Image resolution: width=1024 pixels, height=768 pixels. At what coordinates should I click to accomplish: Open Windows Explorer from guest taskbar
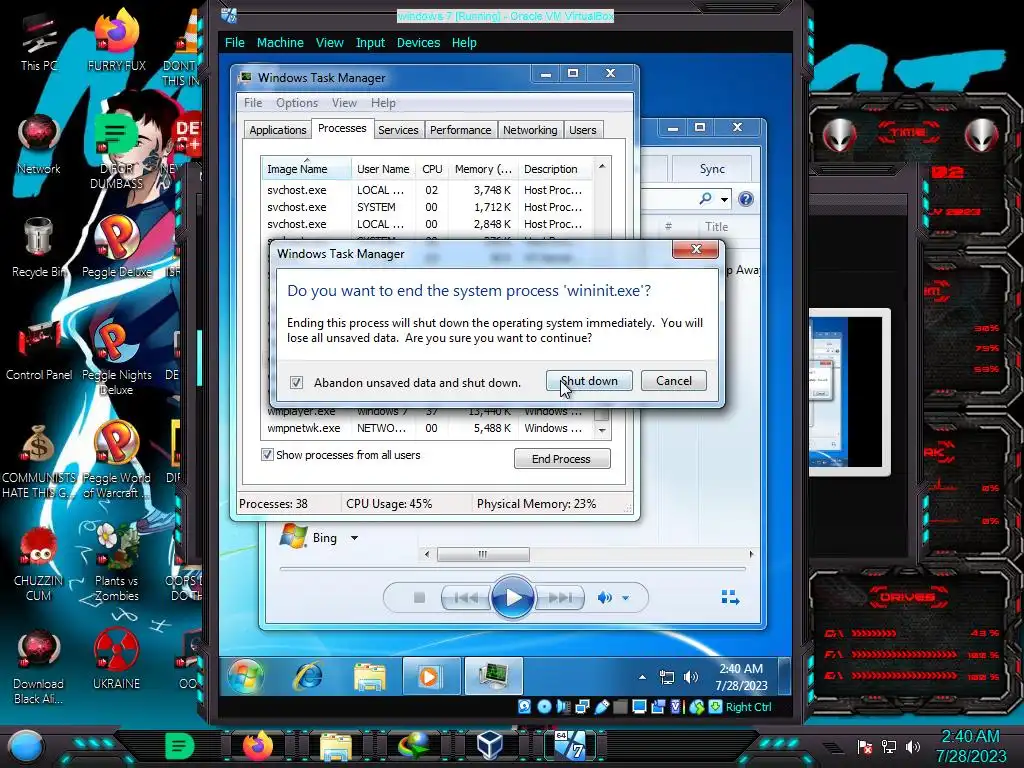pos(369,676)
